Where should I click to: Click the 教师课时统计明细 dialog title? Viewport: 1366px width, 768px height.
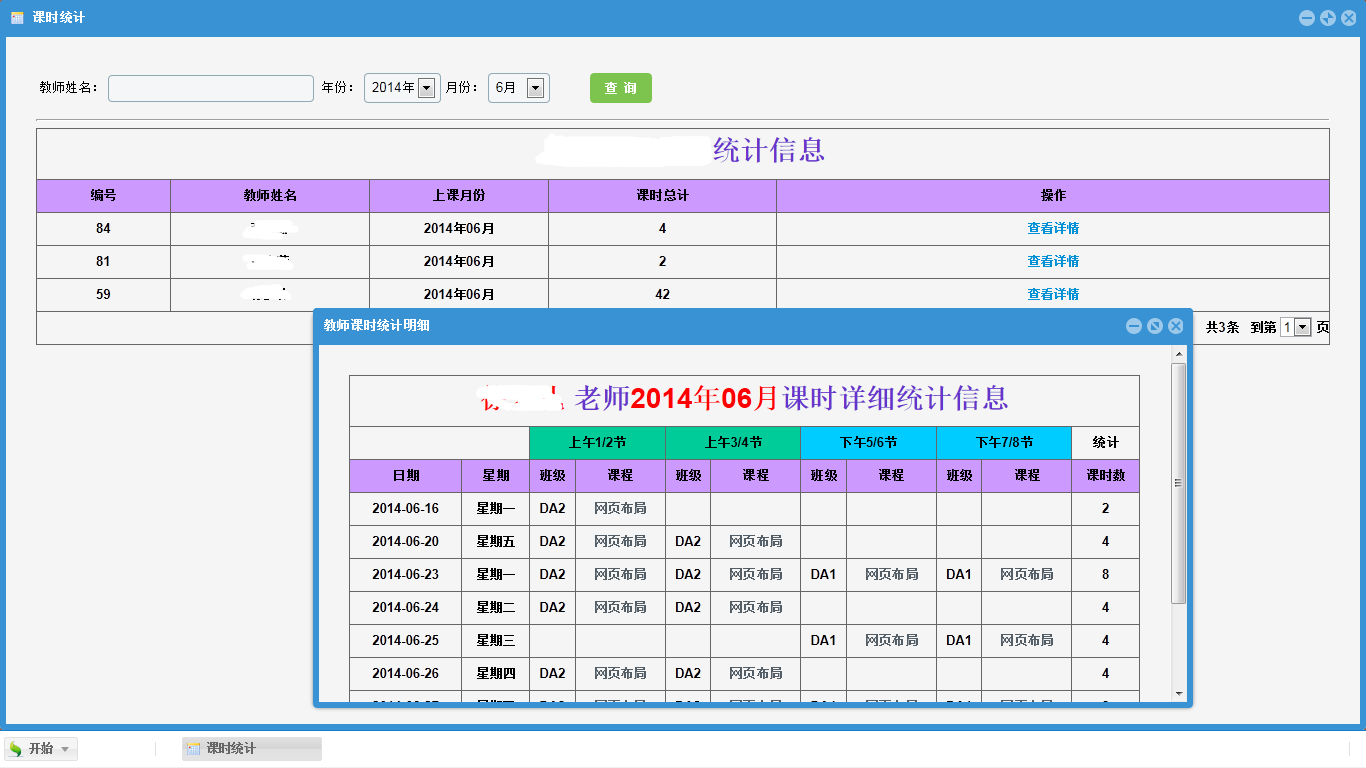[377, 326]
